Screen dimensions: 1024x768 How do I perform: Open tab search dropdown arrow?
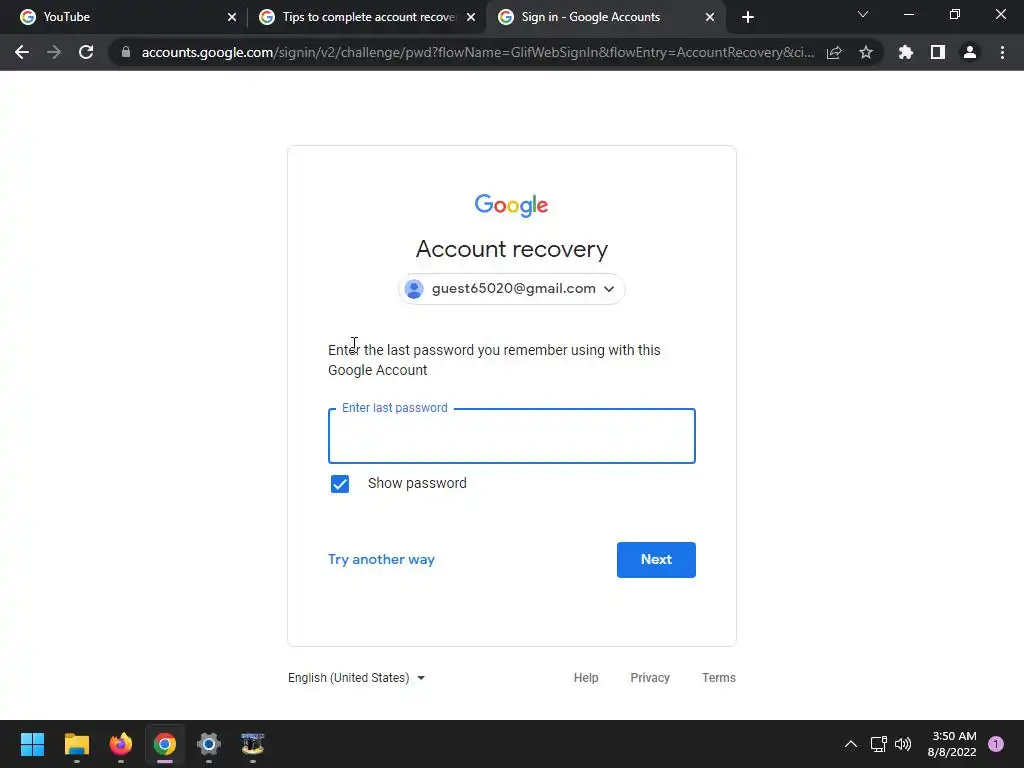[863, 14]
